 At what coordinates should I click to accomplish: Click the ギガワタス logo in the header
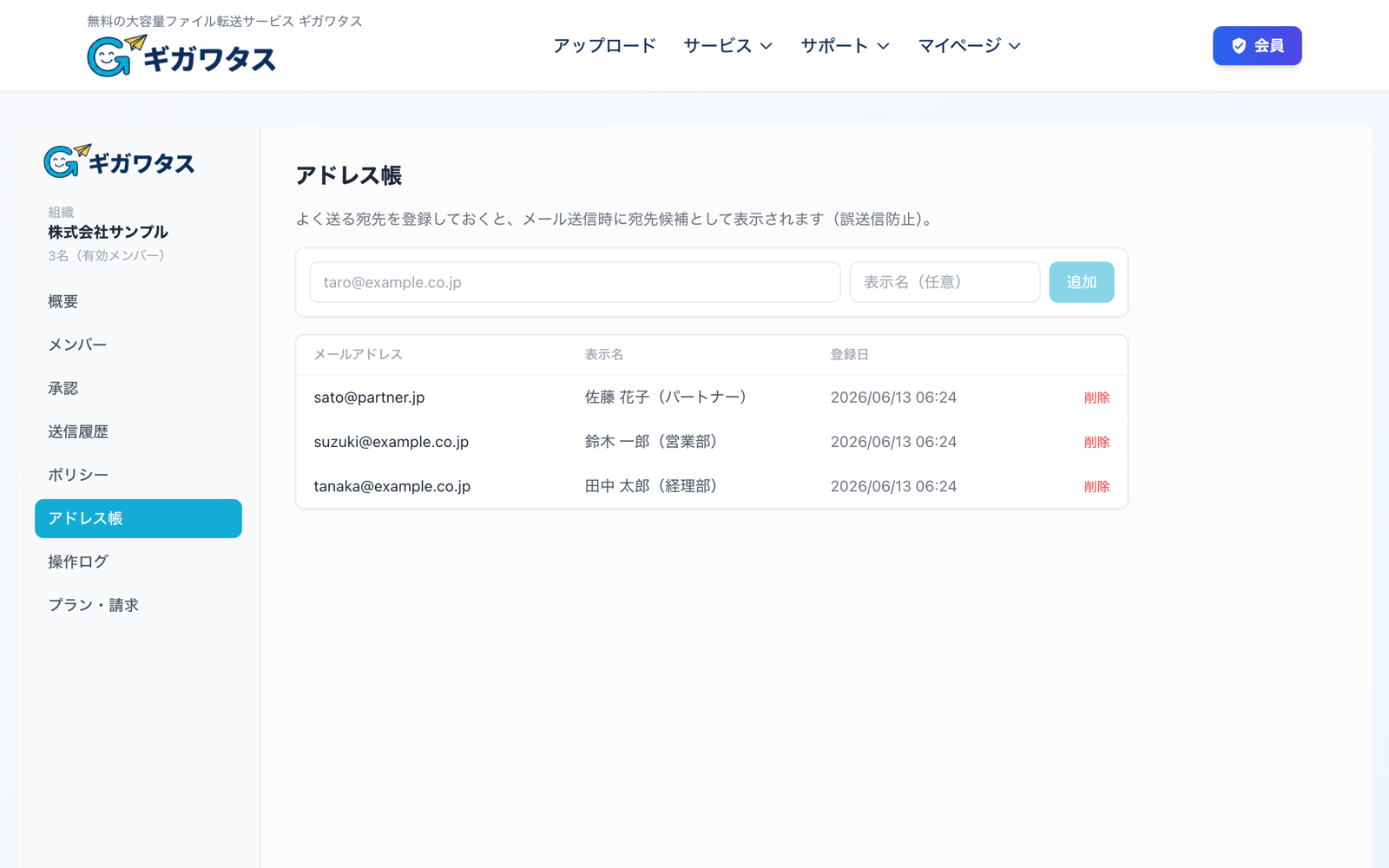181,56
